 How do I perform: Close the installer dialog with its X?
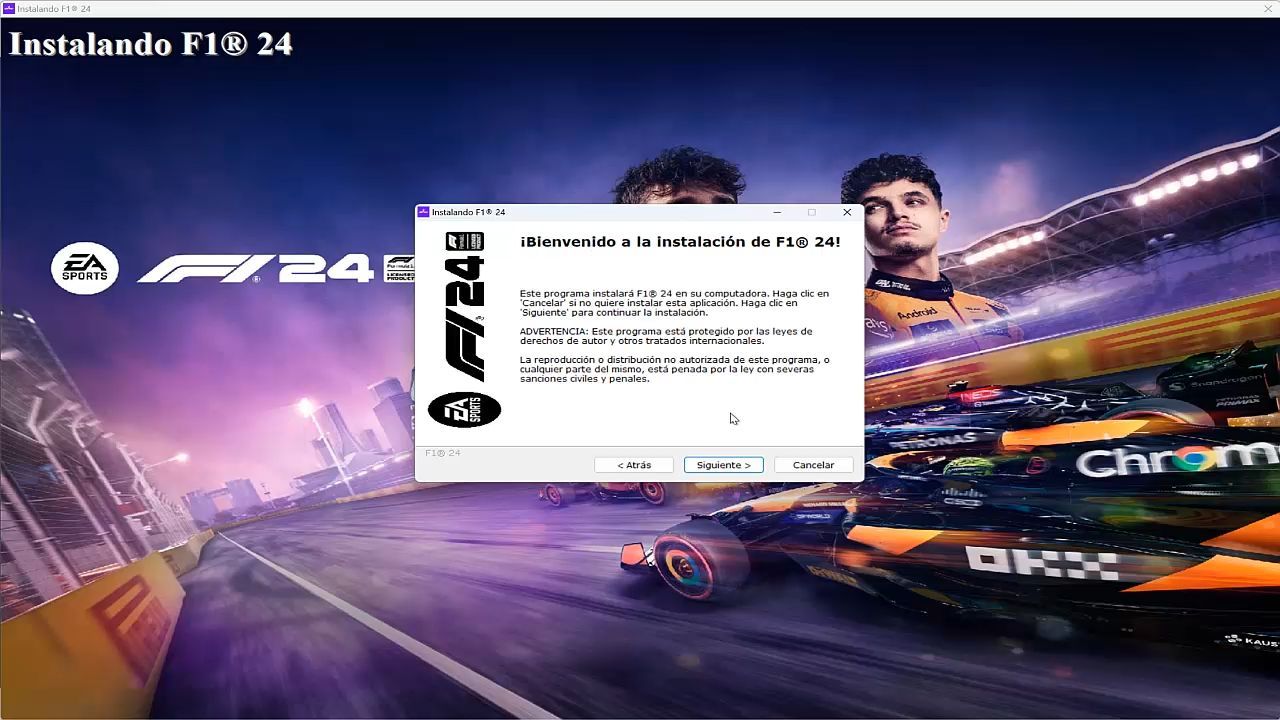coord(847,212)
